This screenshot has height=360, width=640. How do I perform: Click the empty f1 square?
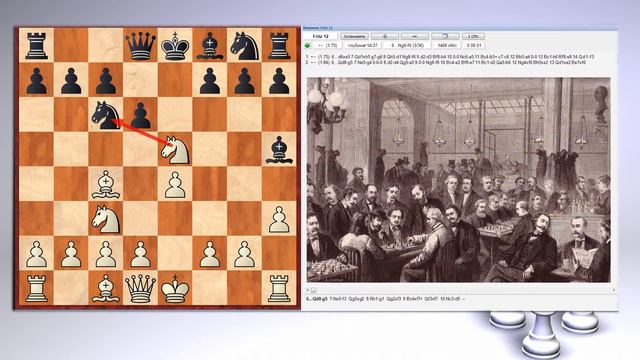[209, 289]
